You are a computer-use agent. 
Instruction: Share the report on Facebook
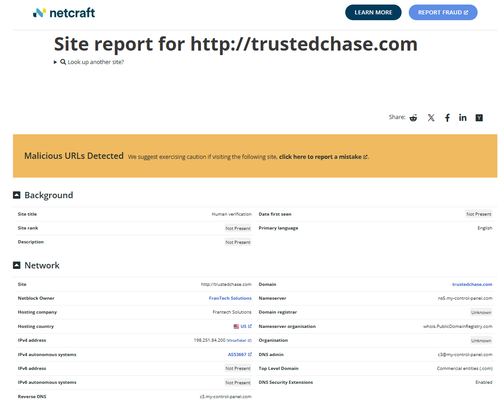[447, 118]
